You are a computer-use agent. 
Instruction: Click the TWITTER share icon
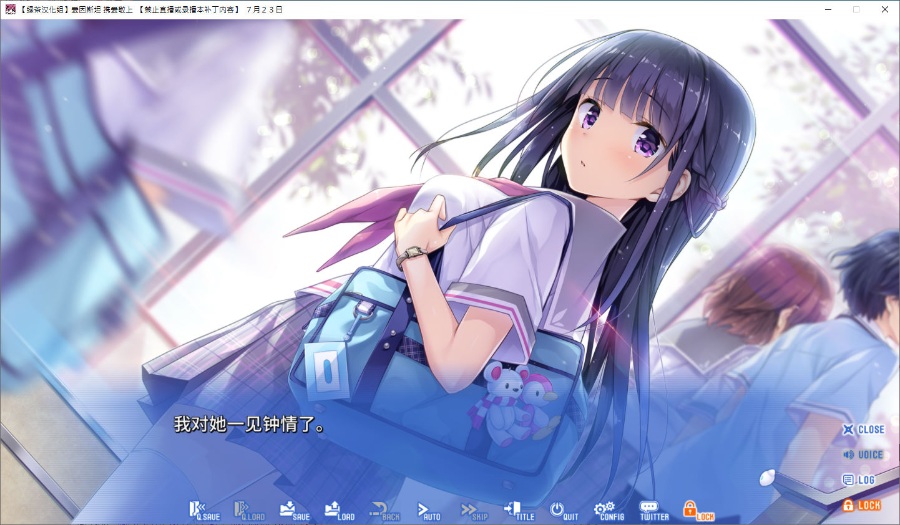(x=654, y=510)
